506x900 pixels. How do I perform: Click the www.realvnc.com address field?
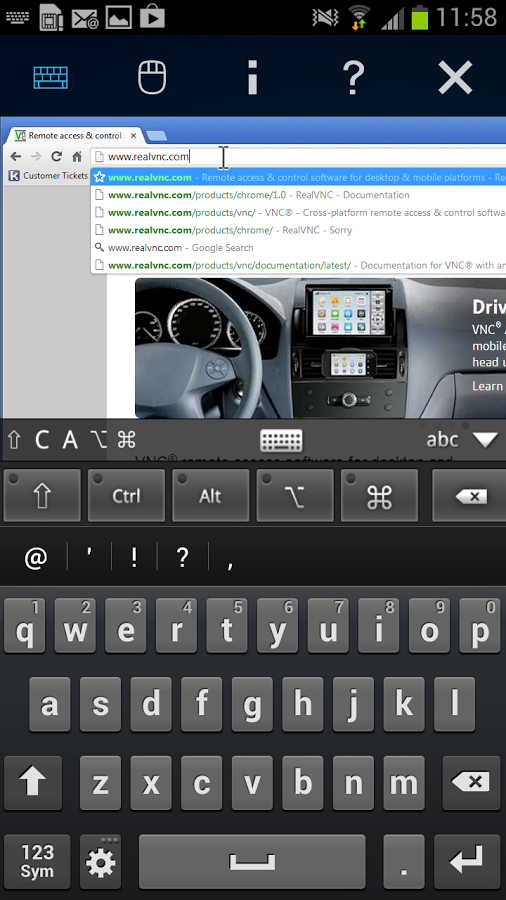(298, 157)
